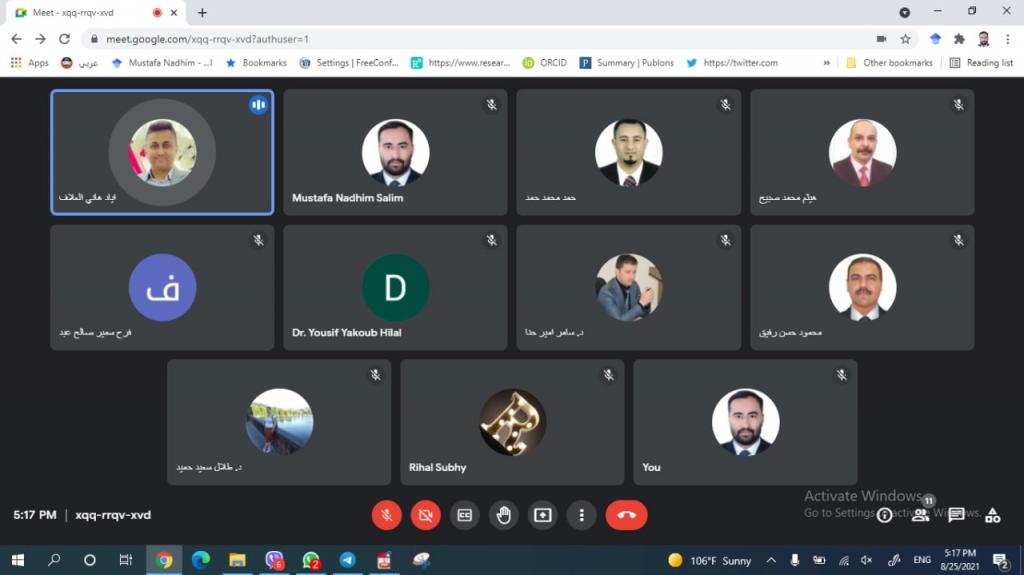Select the Meet xqq-rrqv-xvd browser tab

[80, 13]
